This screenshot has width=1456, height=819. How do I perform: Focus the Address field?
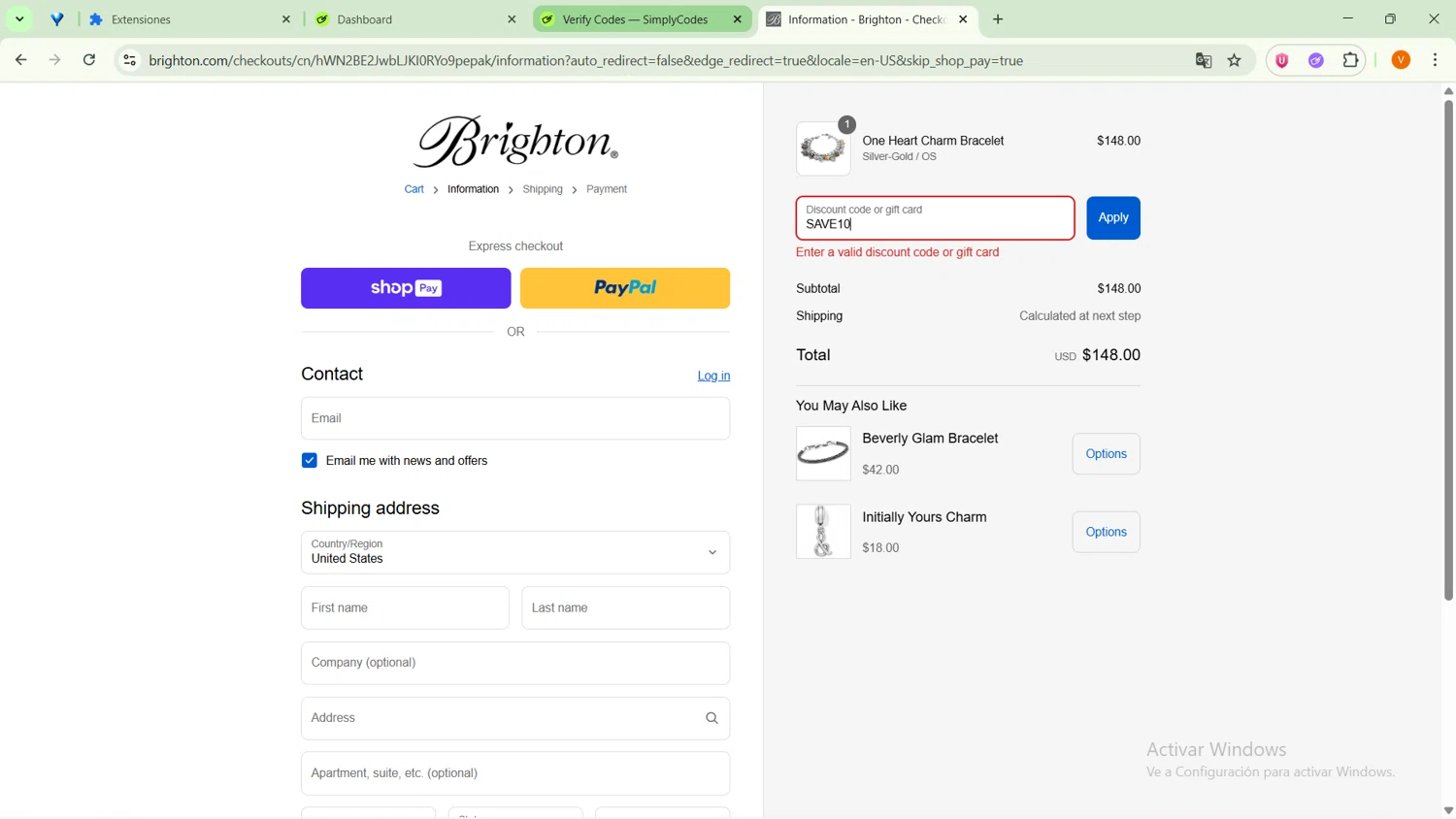click(x=515, y=718)
